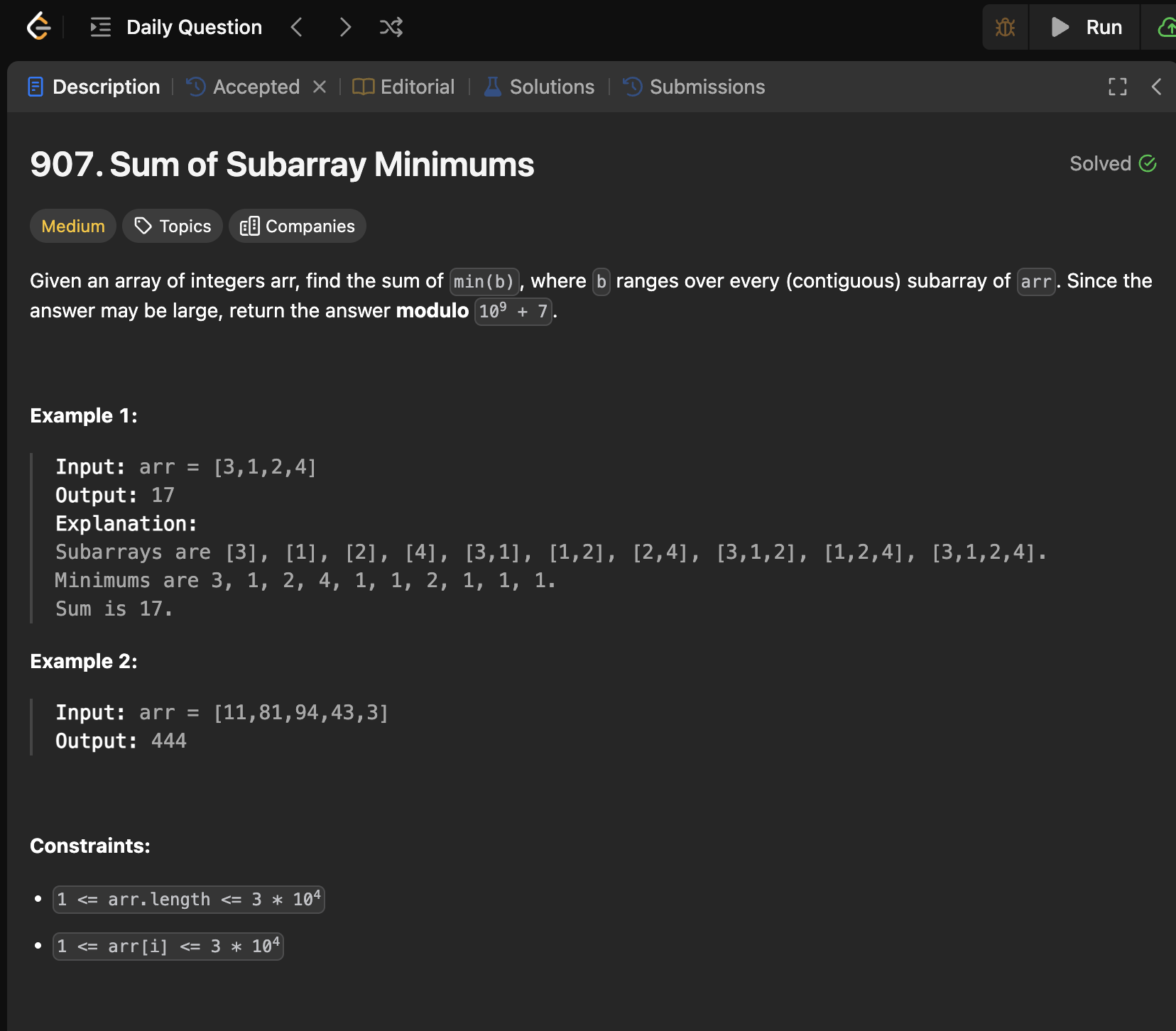
Task: Click the debugger bug icon
Action: tap(1005, 28)
